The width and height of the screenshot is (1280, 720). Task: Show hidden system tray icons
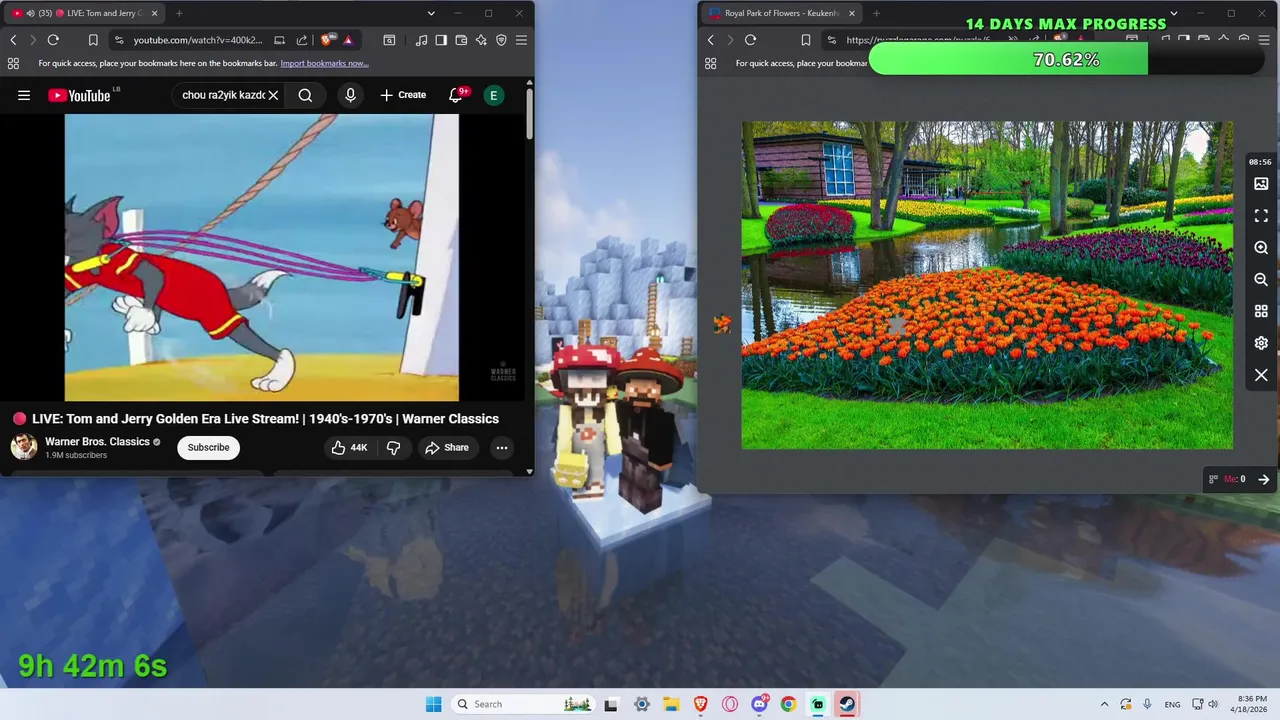1104,704
